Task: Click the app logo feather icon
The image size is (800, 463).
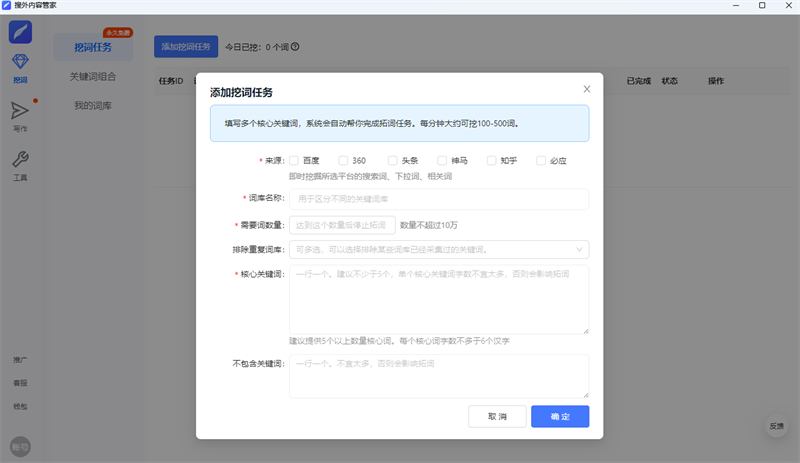Action: point(20,32)
